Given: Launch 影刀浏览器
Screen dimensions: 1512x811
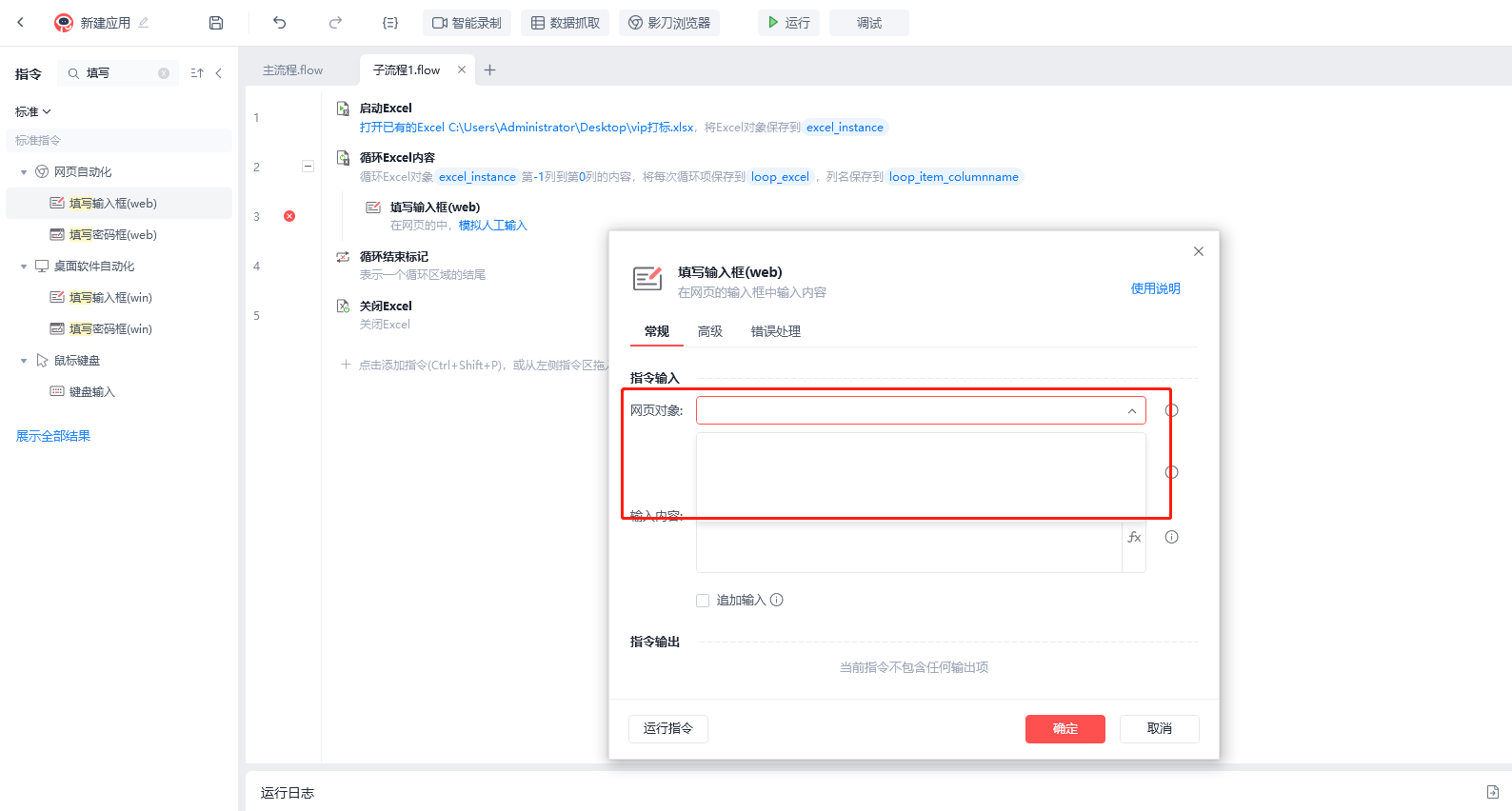Looking at the screenshot, I should tap(669, 23).
